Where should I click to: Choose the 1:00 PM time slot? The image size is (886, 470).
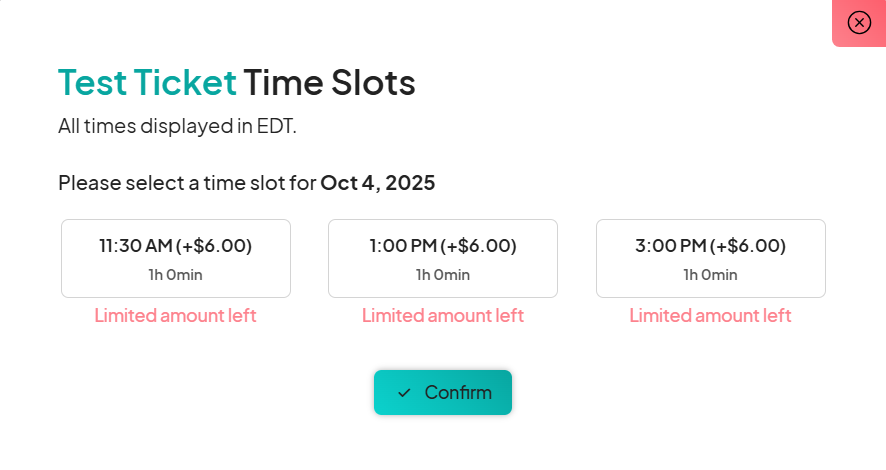coord(443,258)
